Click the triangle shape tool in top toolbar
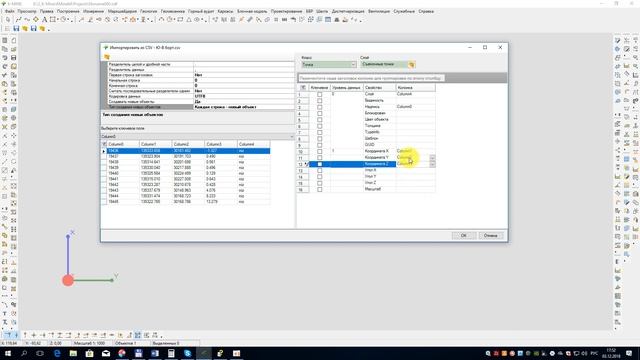Viewport: 640px width, 360px height. pos(189,20)
